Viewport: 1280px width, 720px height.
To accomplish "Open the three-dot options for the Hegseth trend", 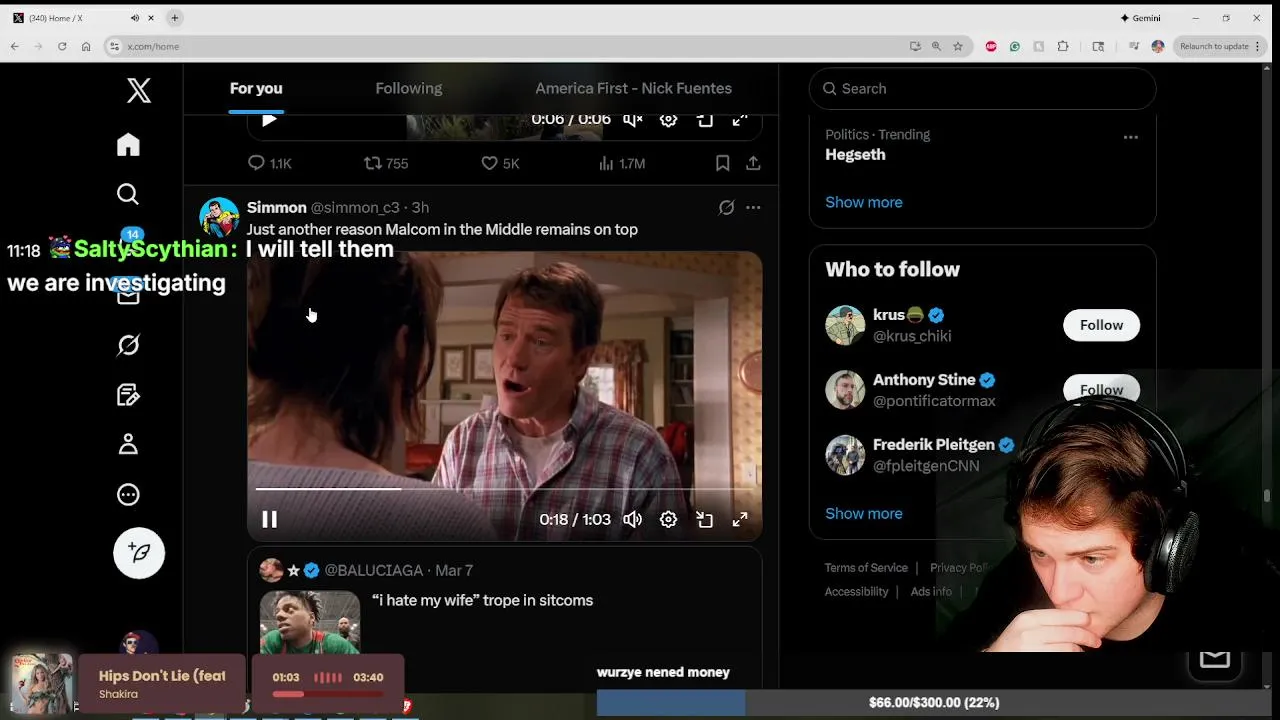I will pyautogui.click(x=1130, y=137).
